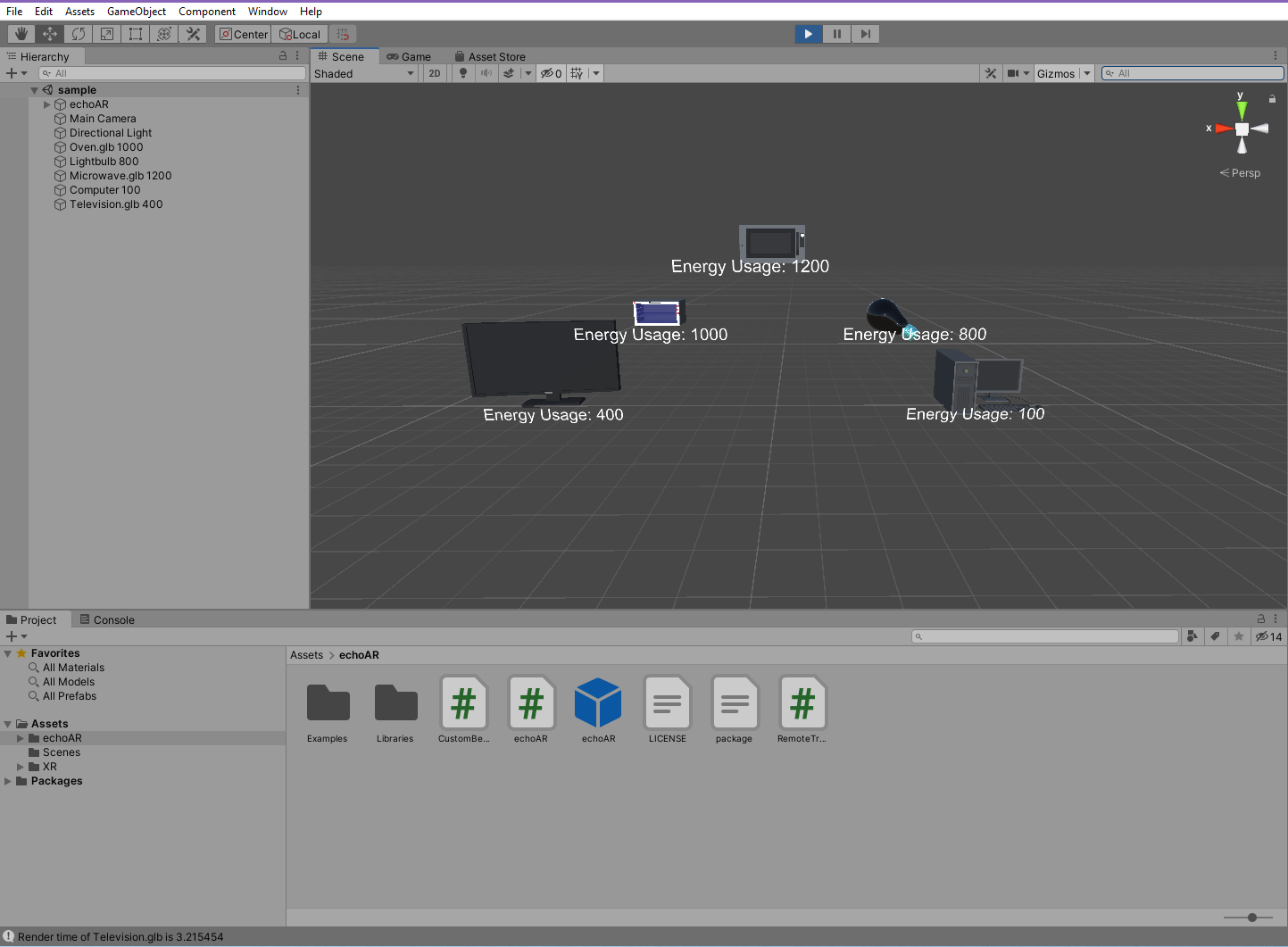1288x947 pixels.
Task: Click the Play button
Action: point(808,34)
